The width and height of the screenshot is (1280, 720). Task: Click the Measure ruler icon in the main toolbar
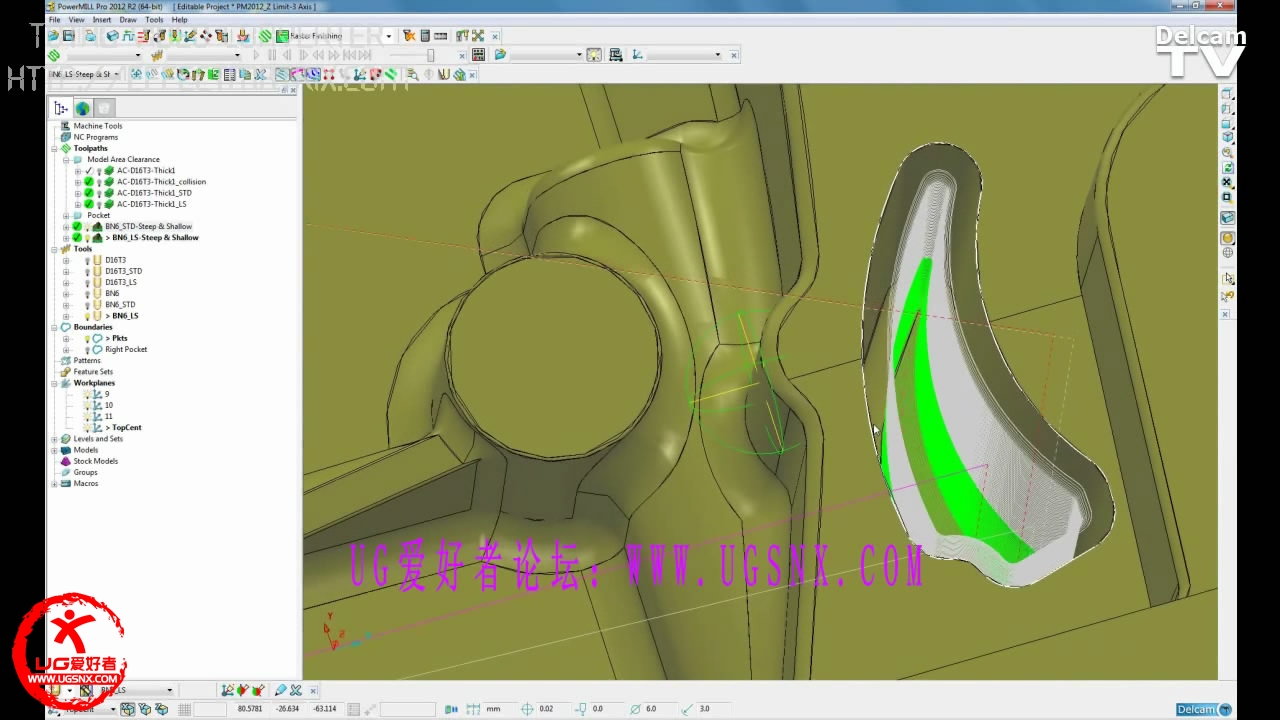point(440,36)
